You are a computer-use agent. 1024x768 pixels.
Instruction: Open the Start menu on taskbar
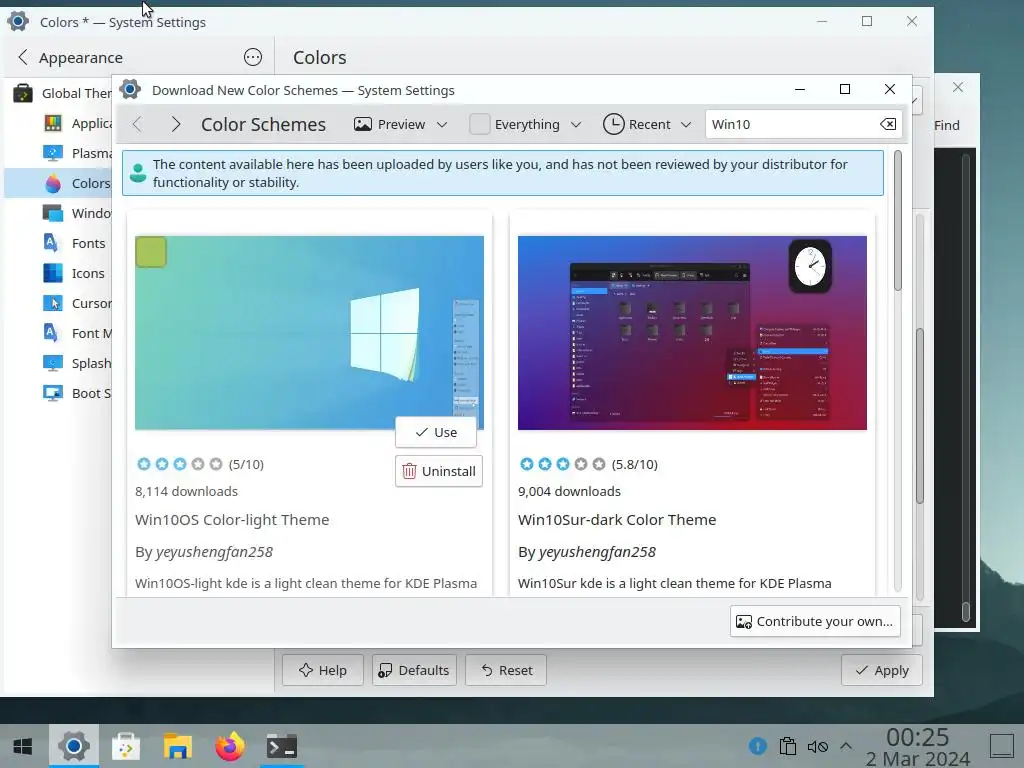coord(23,746)
